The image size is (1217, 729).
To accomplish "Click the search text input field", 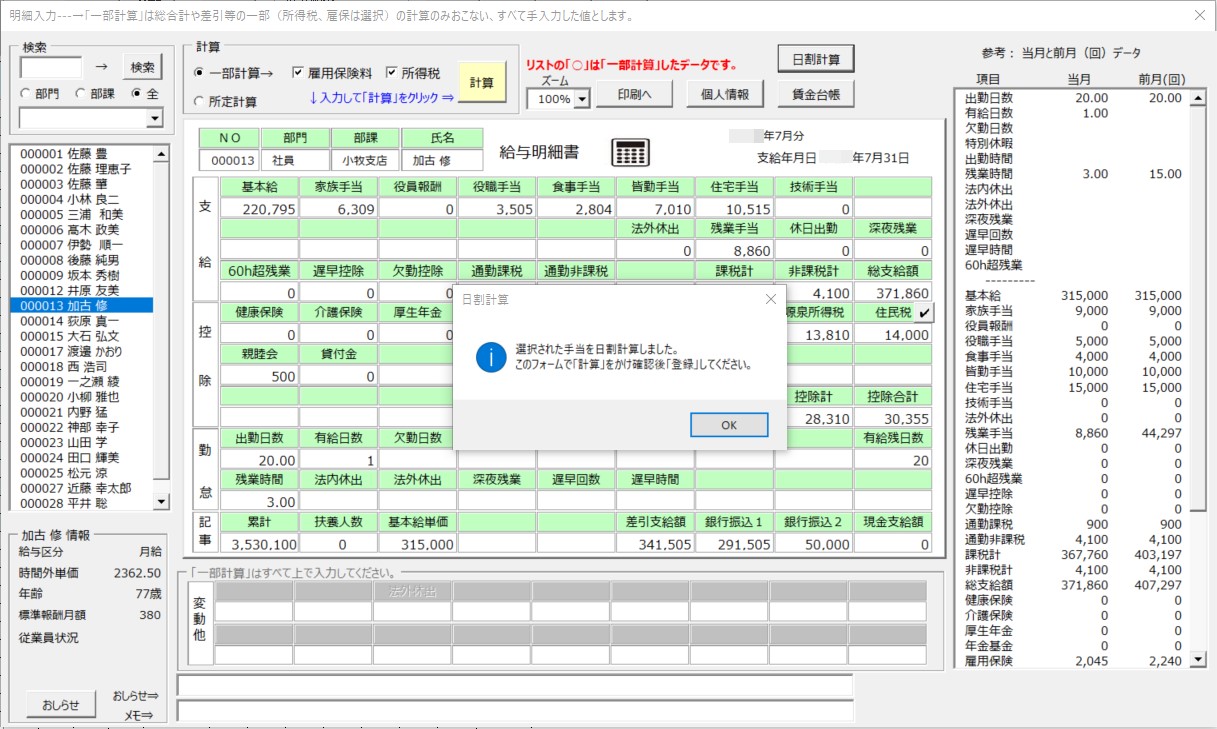I will coord(51,67).
